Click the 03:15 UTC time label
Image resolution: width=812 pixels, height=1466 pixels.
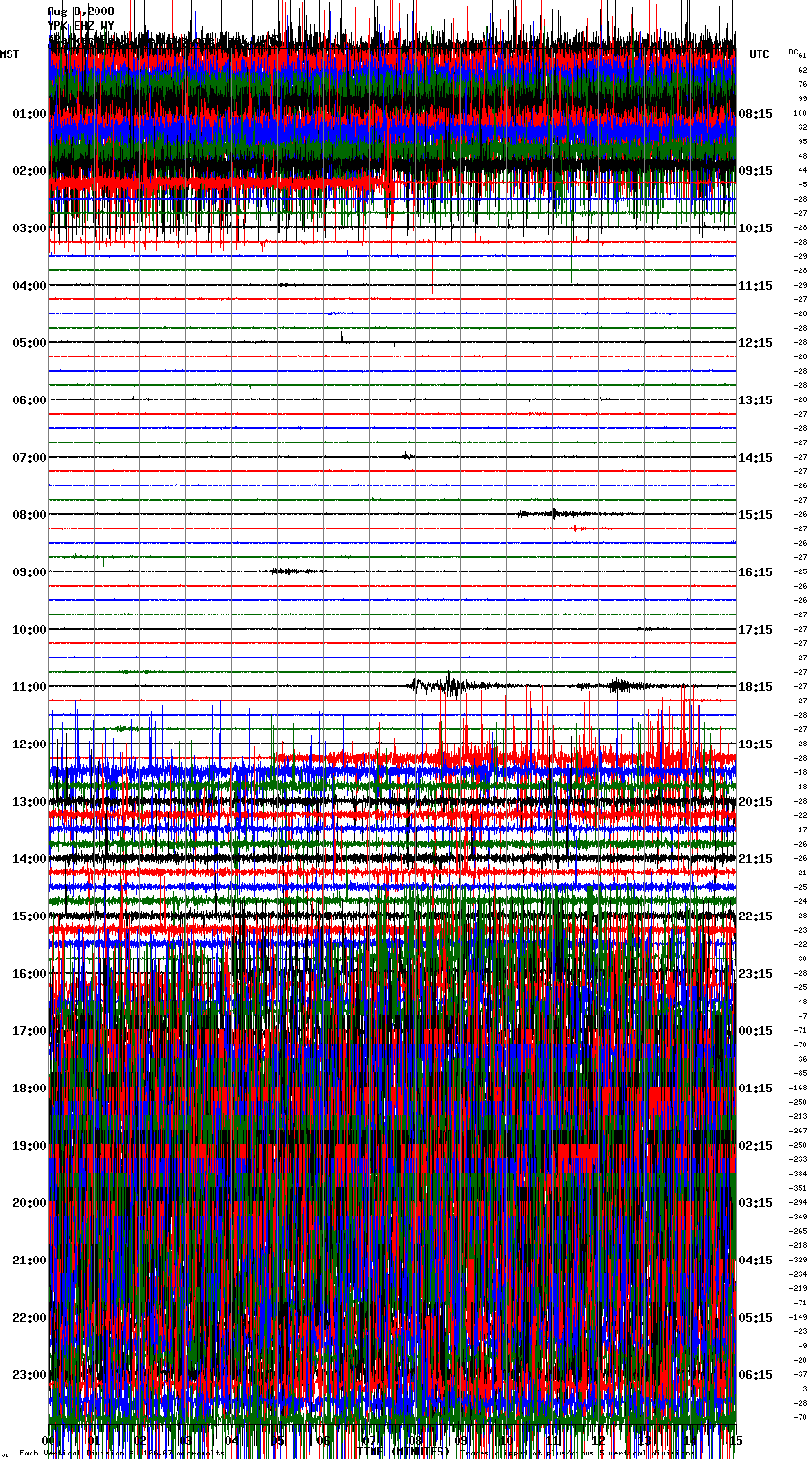[756, 1203]
